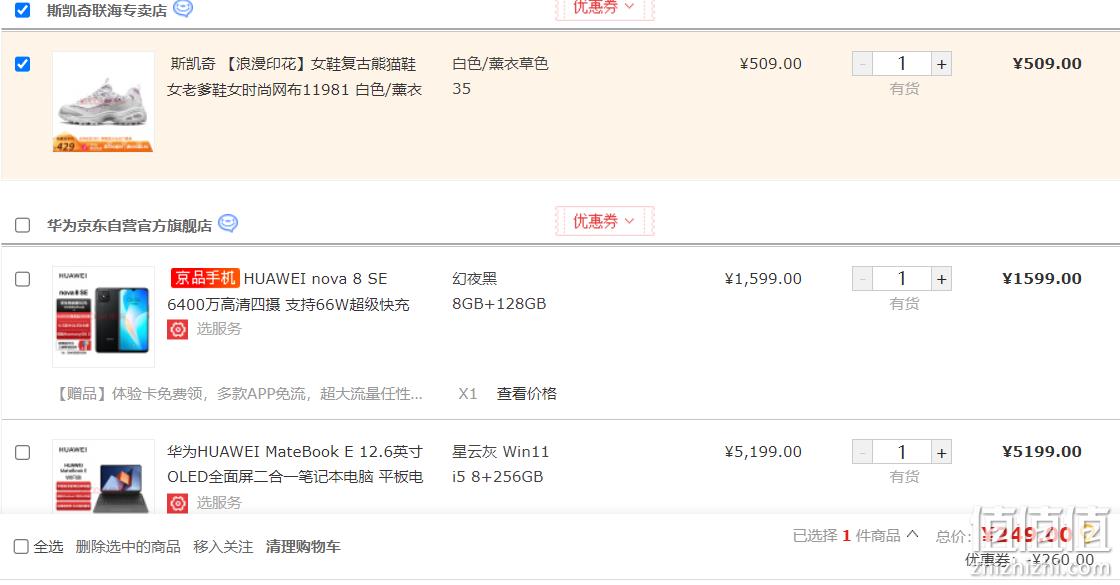
Task: Increase quantity of HUAWEI nova 8 SE
Action: click(941, 279)
